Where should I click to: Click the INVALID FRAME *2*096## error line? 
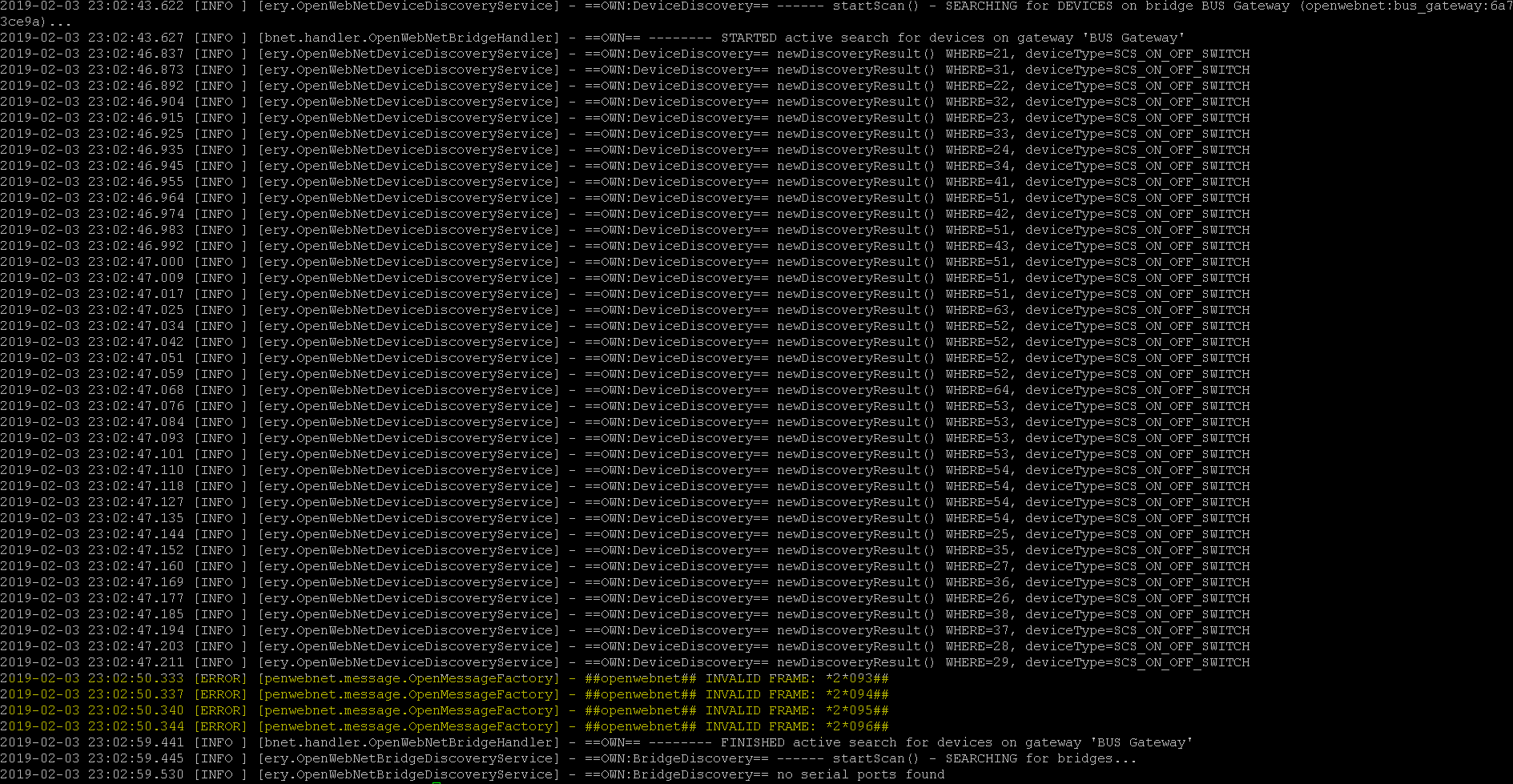tap(796, 726)
